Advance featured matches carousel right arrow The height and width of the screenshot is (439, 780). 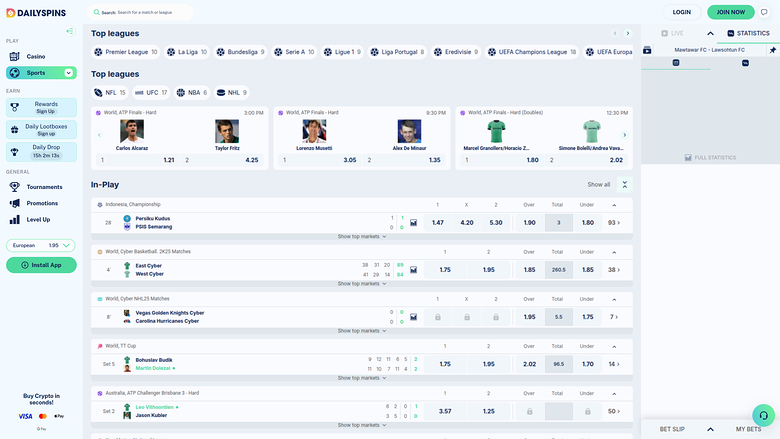(x=624, y=135)
